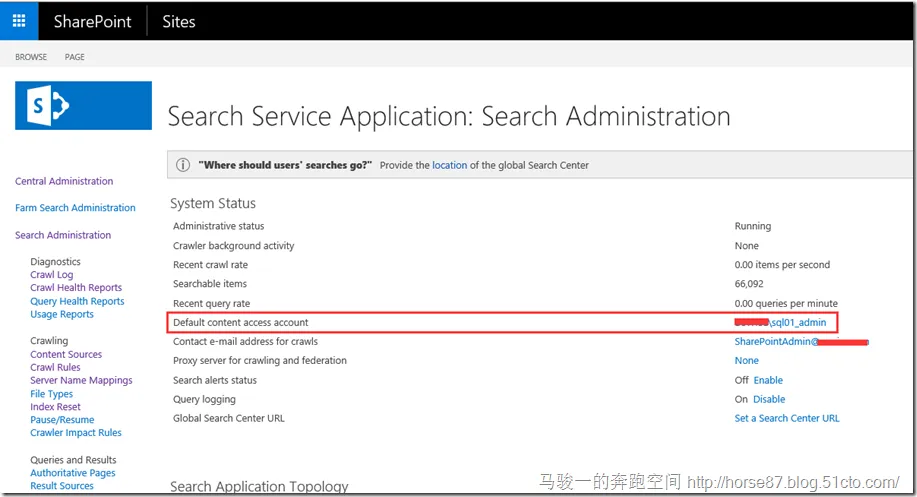Screen dimensions: 917x497
Task: Click the 66,092 searchable items value
Action: [749, 284]
